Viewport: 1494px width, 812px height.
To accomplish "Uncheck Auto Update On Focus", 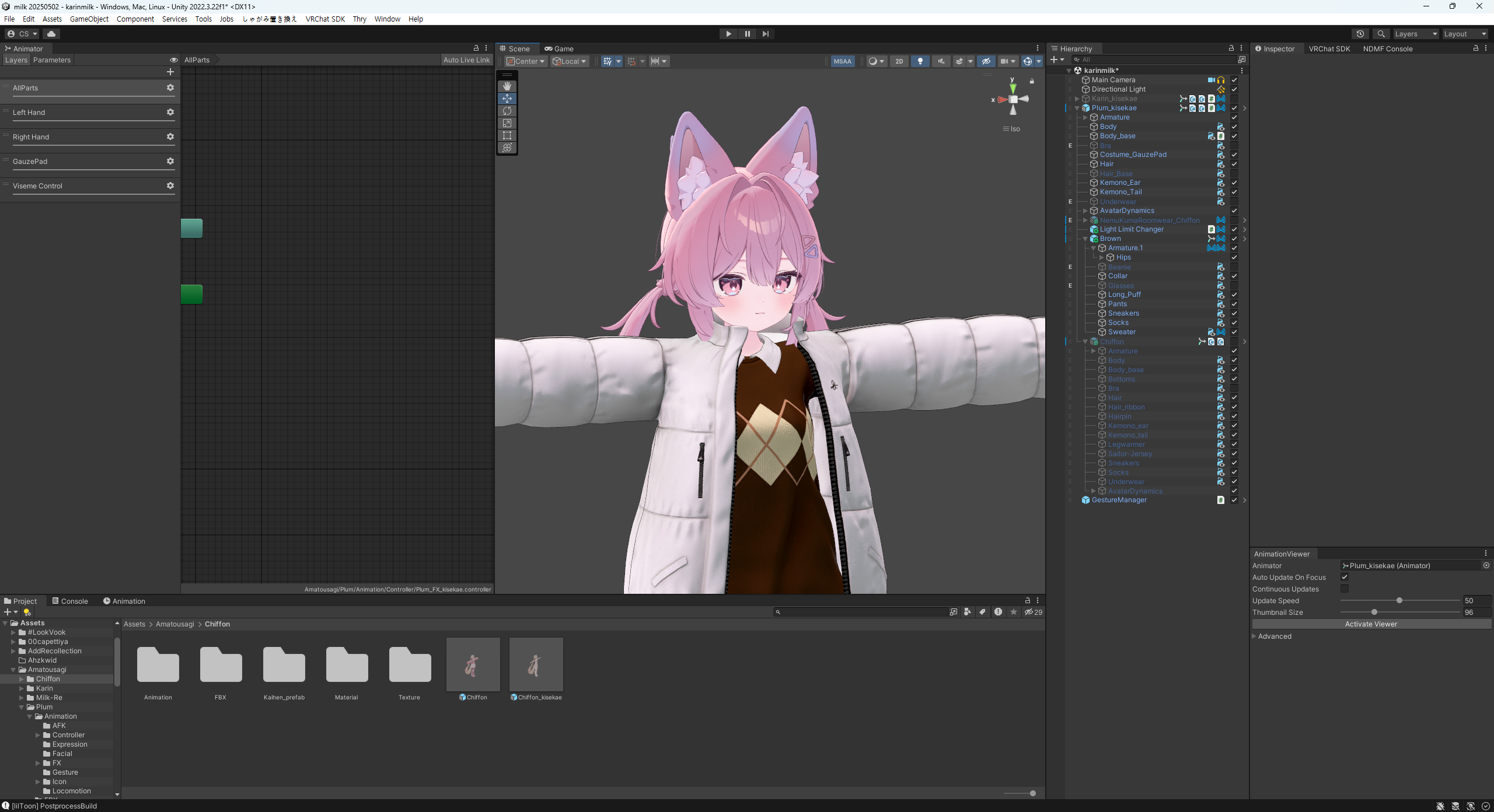I will click(x=1345, y=577).
